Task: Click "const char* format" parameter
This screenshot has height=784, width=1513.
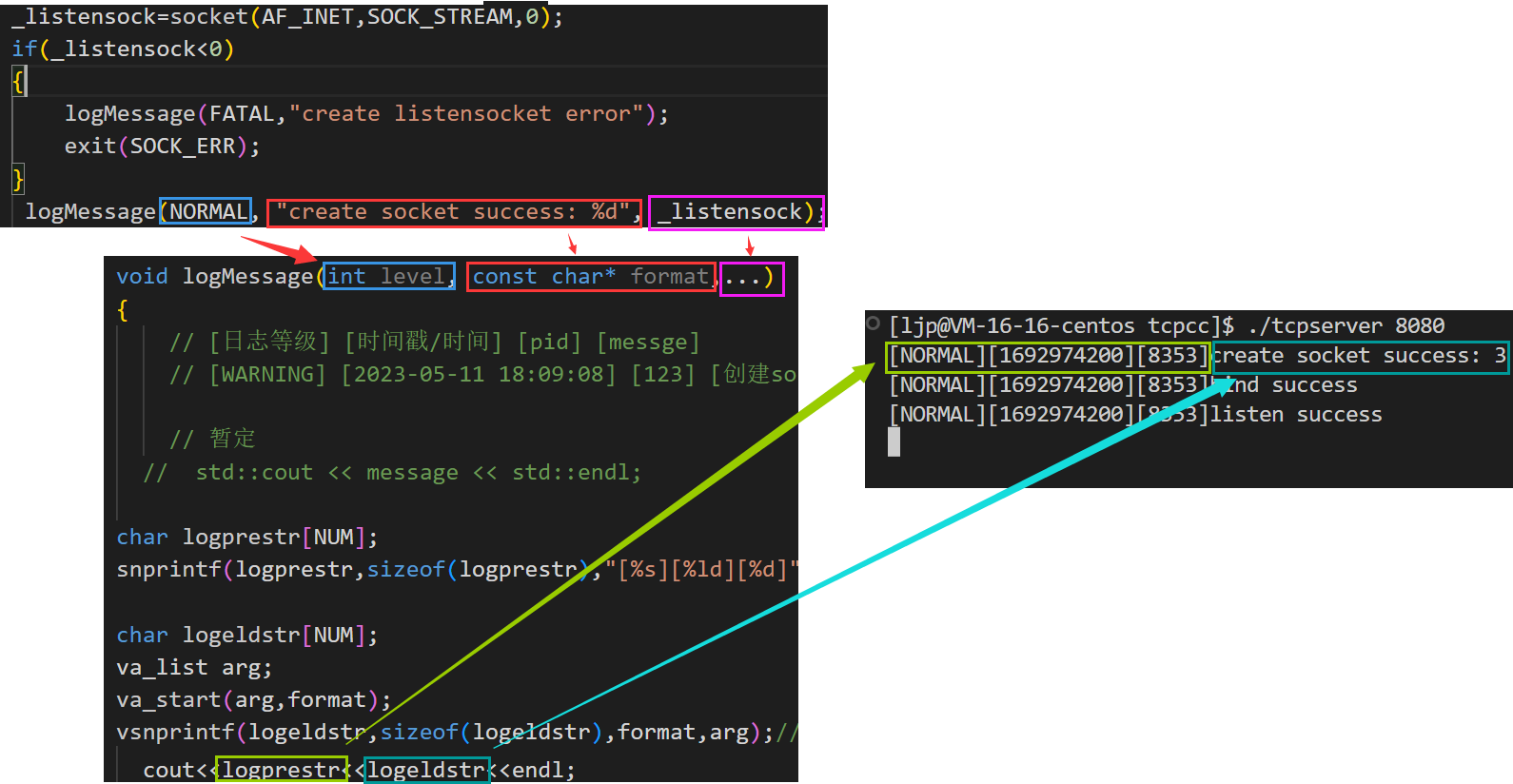Action: 591,276
